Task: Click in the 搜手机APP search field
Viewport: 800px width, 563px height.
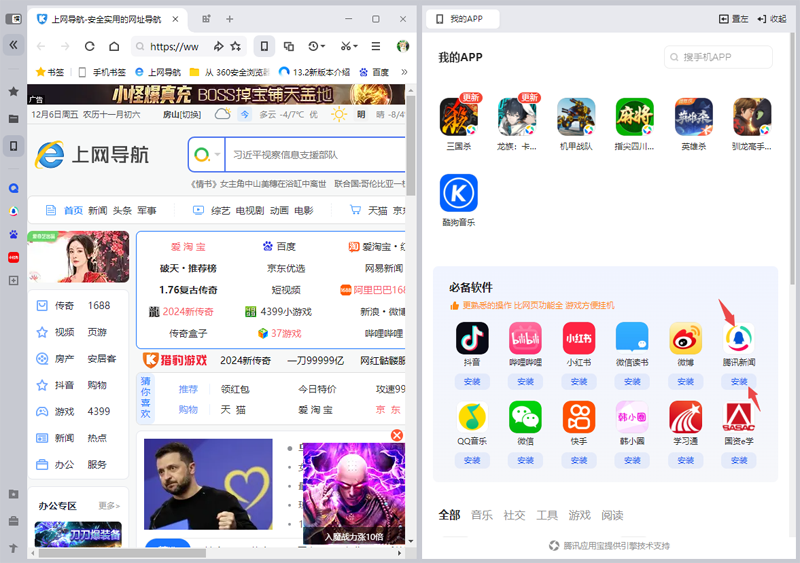Action: [718, 57]
